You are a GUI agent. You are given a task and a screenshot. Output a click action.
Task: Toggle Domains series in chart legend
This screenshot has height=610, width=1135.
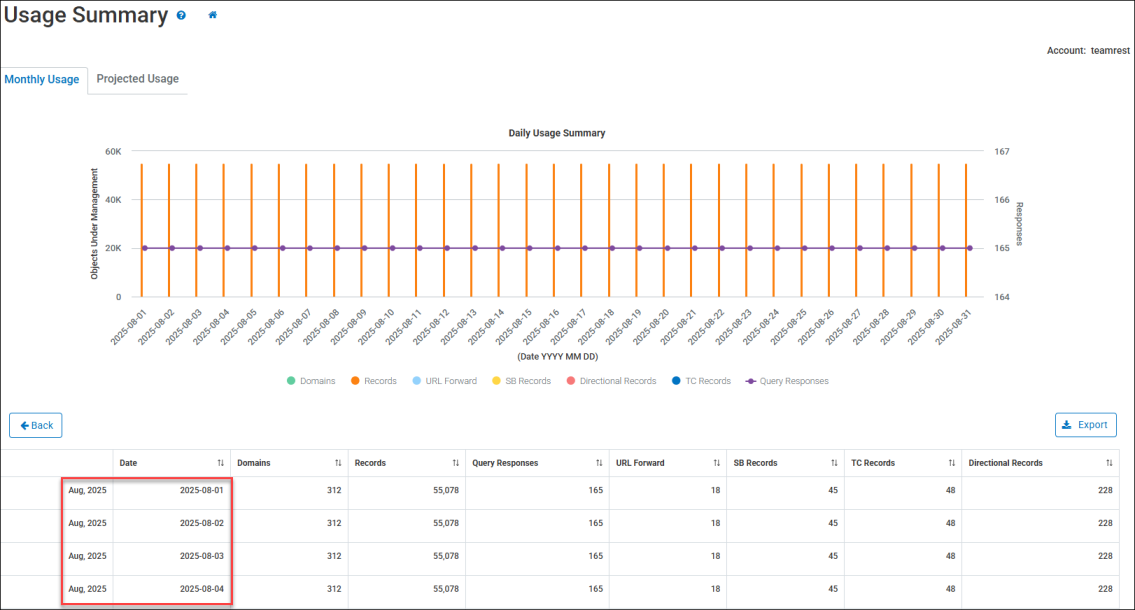(311, 381)
